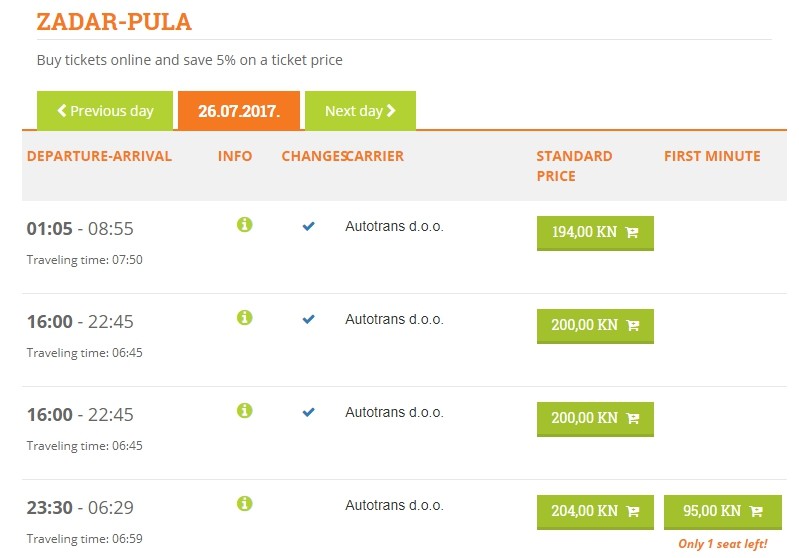Click the First Minute column header
This screenshot has width=799, height=558.
712,156
